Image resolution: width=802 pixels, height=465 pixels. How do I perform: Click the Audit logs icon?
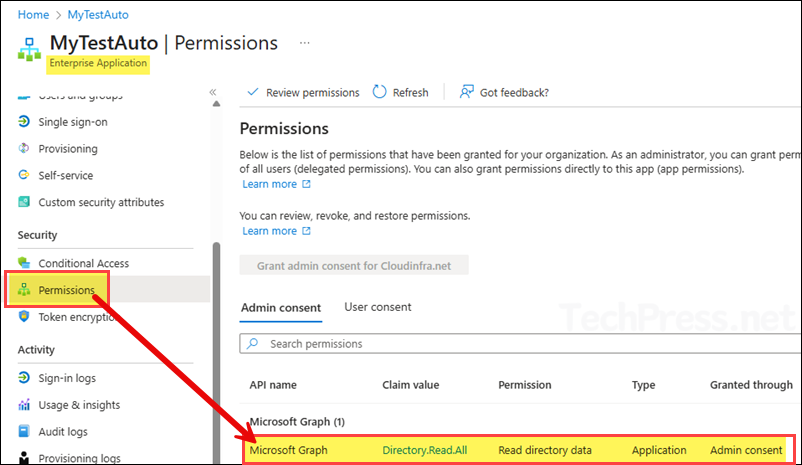[x=25, y=432]
